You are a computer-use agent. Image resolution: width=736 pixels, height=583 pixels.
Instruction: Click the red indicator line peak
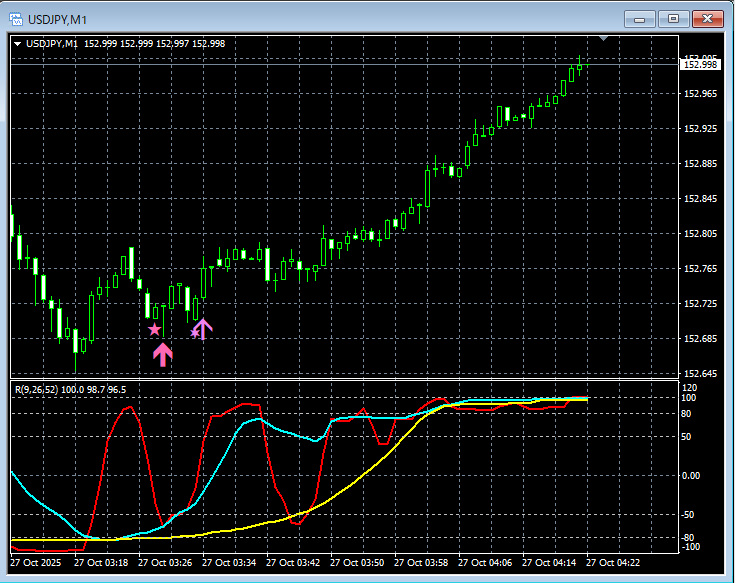(128, 407)
